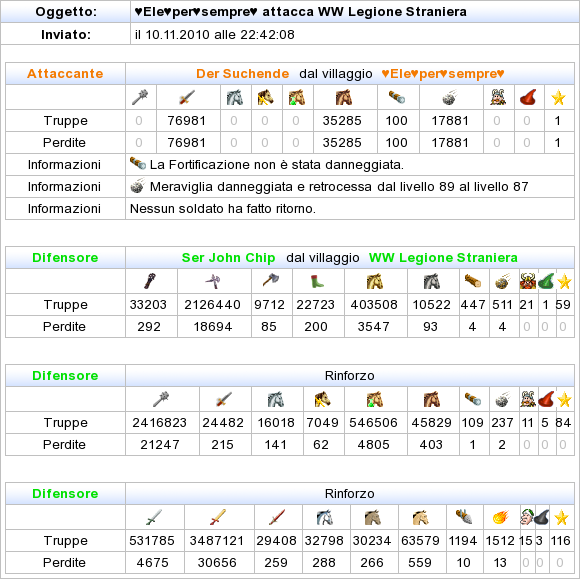
Task: Click the Teuton chief icon above 21
Action: tap(528, 281)
